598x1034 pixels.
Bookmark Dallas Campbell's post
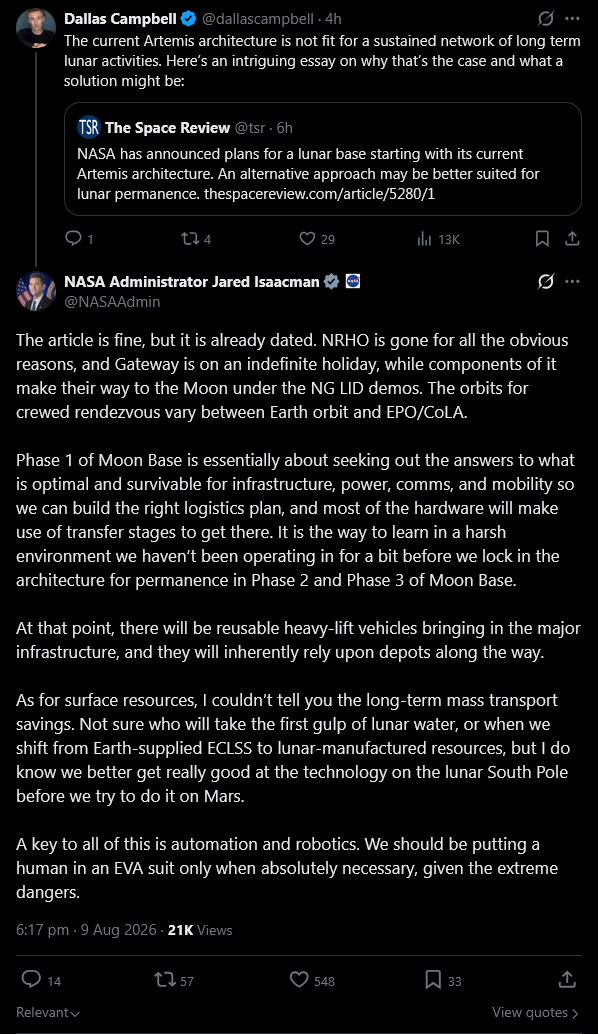[x=542, y=239]
